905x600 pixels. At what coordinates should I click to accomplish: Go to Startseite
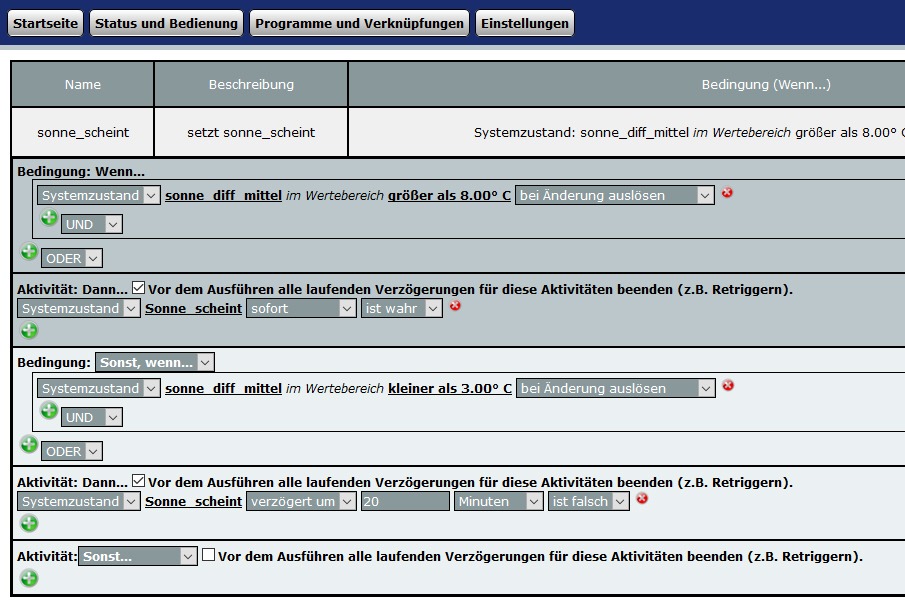click(45, 23)
